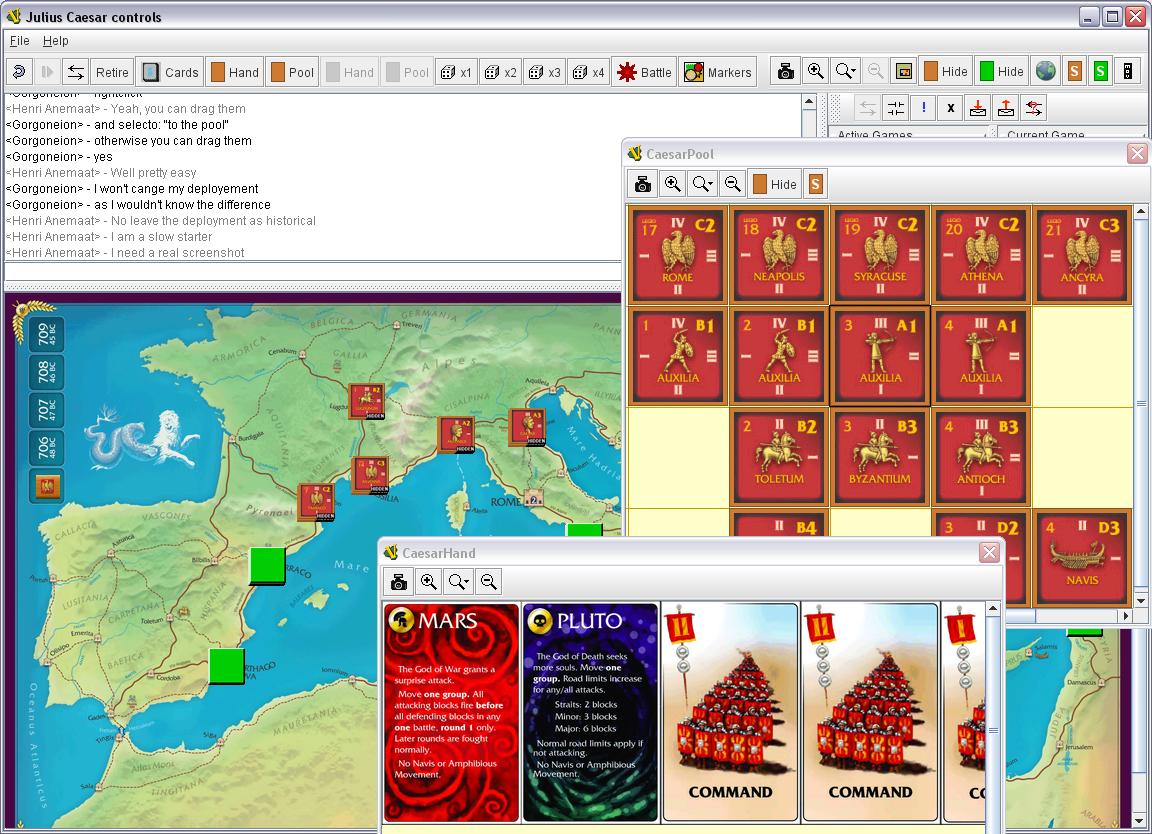Close the CaesarPool window
The image size is (1152, 834).
[1137, 153]
